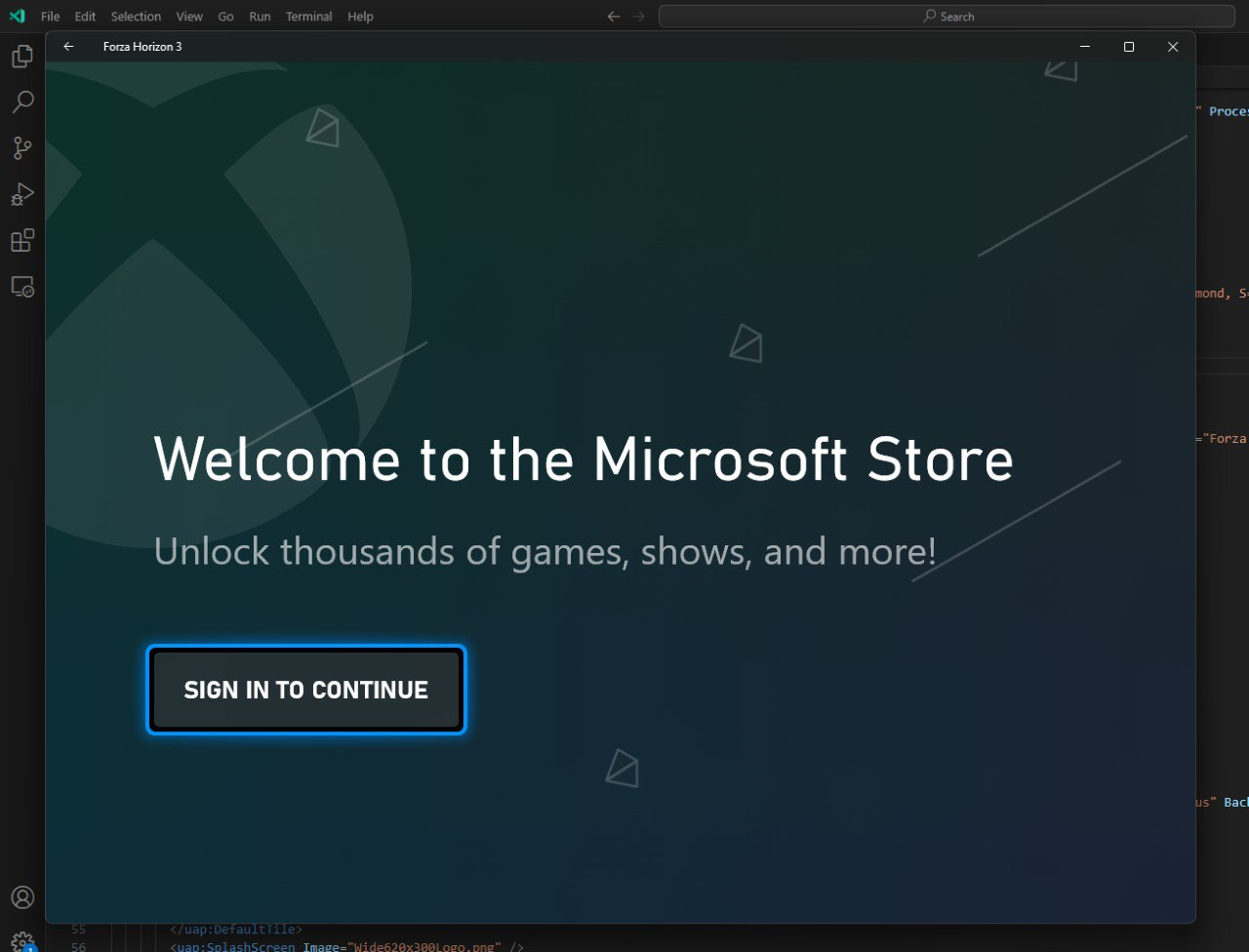The height and width of the screenshot is (952, 1249).
Task: Click the uap:SplashScreen code line
Action: coord(347,946)
